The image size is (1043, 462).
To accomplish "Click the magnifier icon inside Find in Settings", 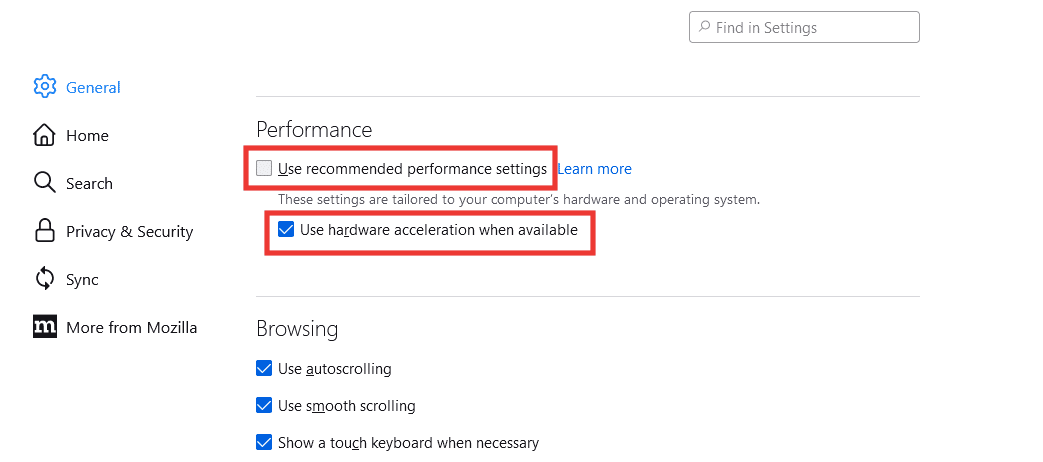I will pyautogui.click(x=704, y=27).
